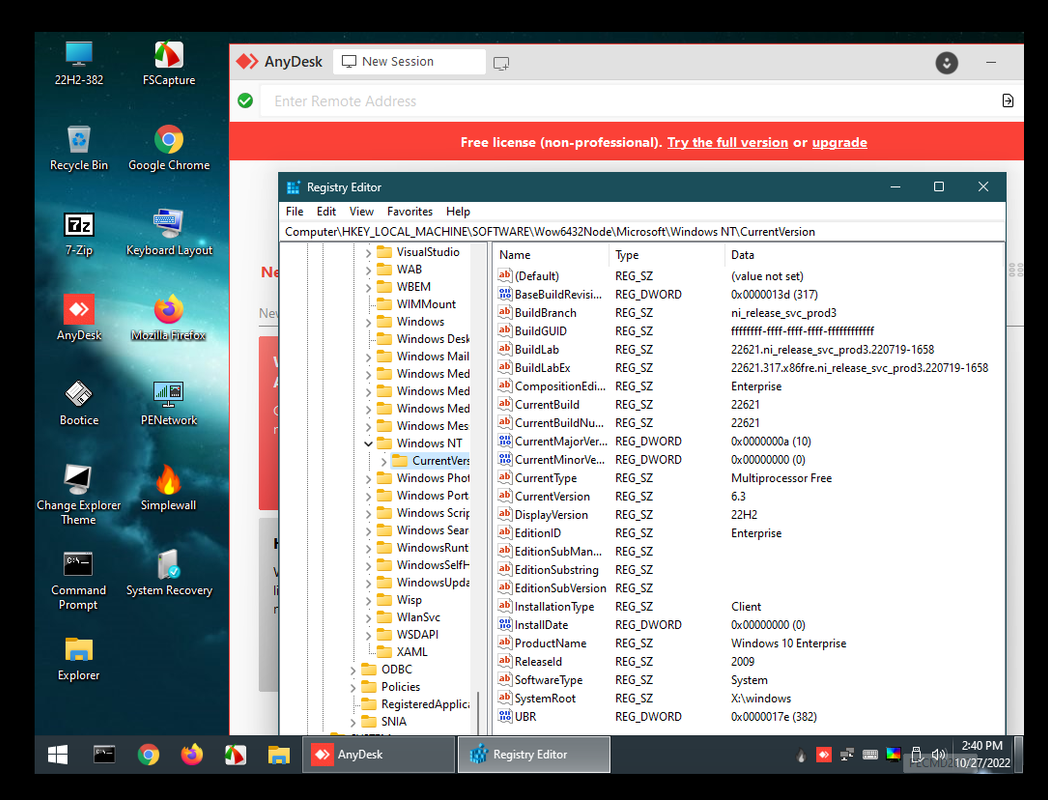This screenshot has height=800, width=1048.
Task: Open the AnyDesk download/menu round button
Action: (x=946, y=63)
